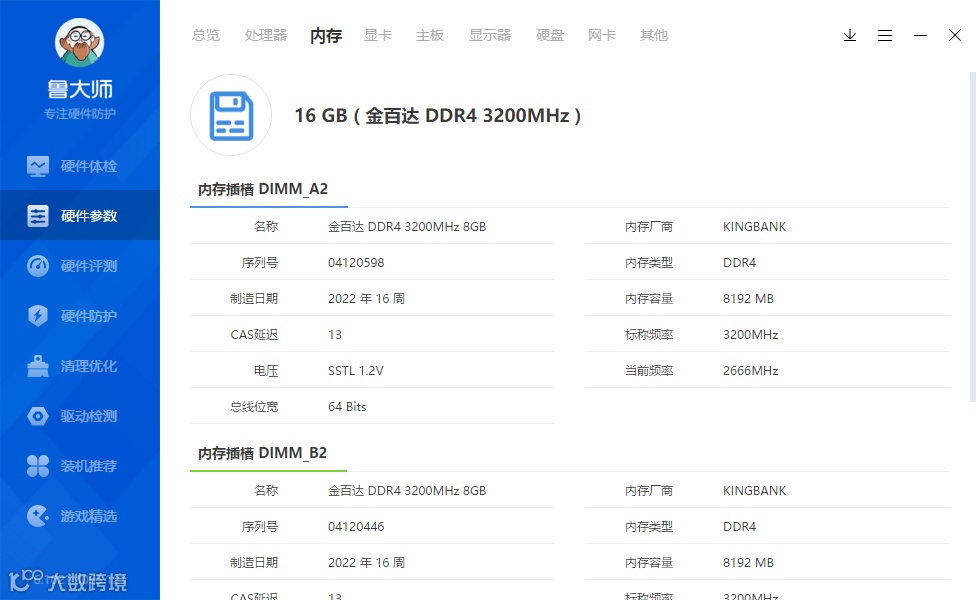Click serial number 04120446

(356, 527)
